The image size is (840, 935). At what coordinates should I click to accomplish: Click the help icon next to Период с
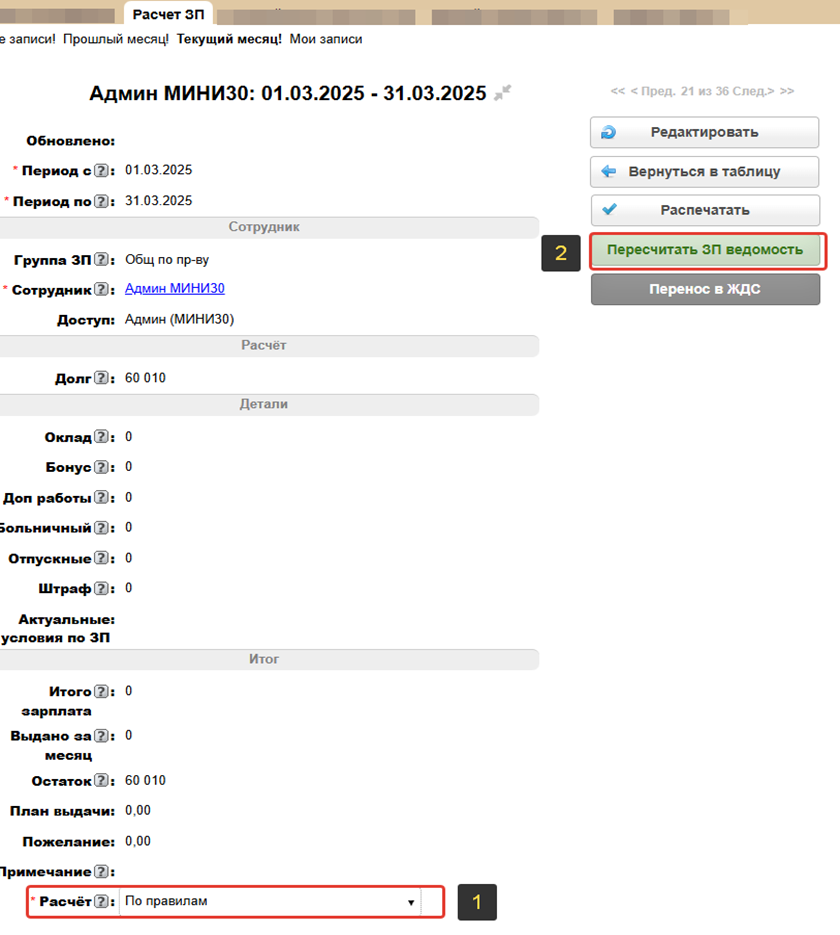click(101, 171)
